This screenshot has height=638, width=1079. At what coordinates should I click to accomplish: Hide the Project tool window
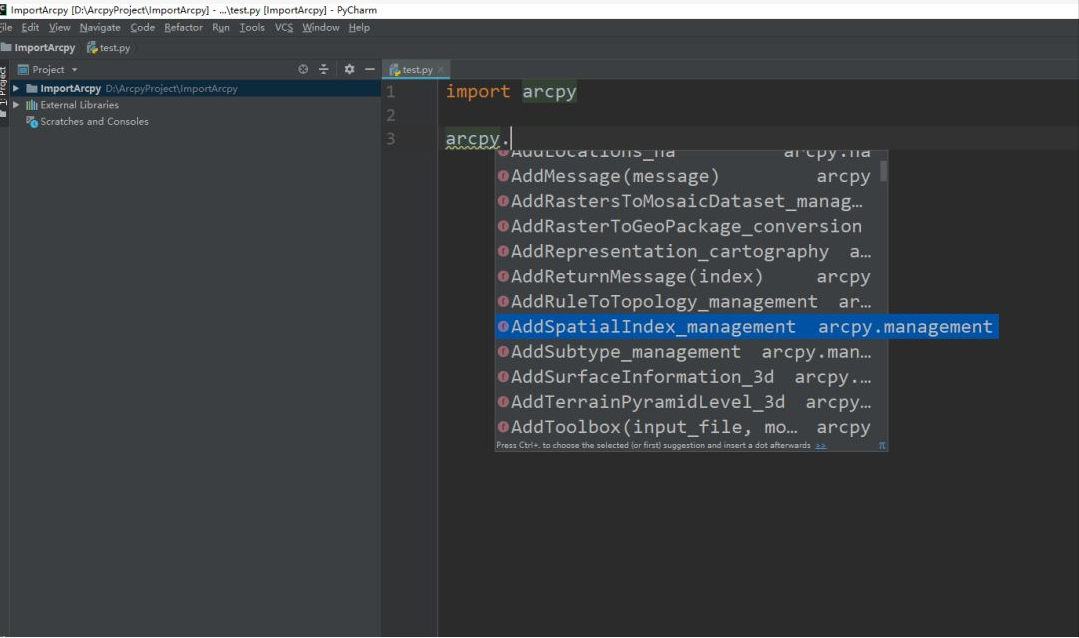click(370, 70)
